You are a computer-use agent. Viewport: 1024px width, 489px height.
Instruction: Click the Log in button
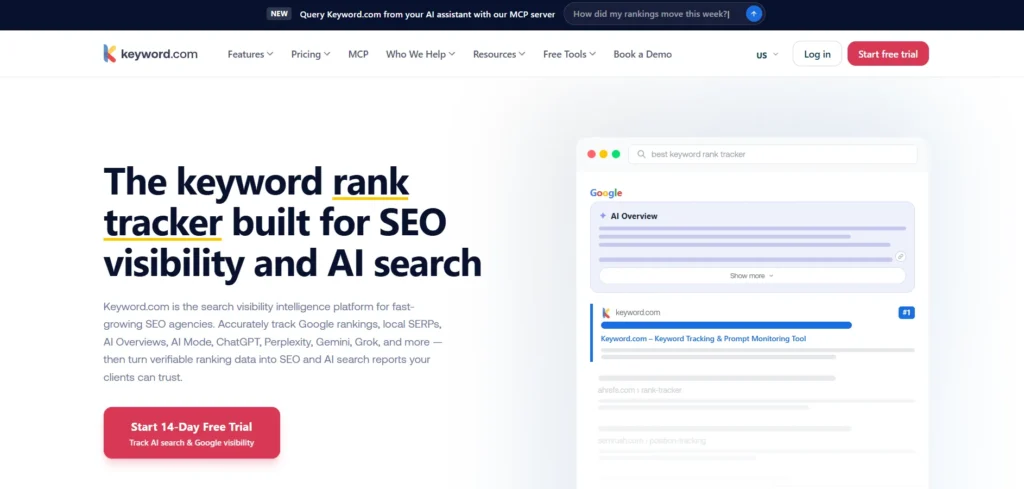817,54
